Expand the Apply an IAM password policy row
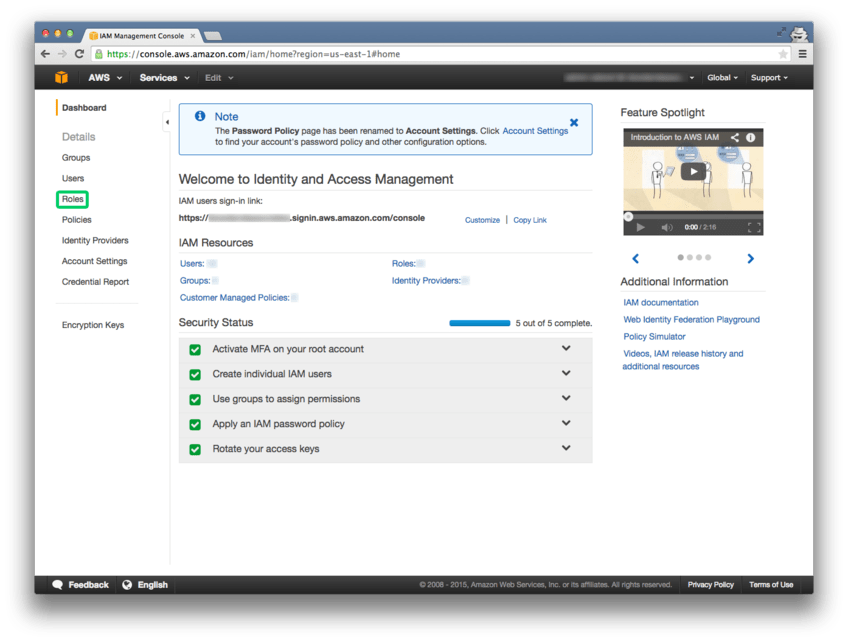Screen dimensions: 848x642 coord(566,423)
